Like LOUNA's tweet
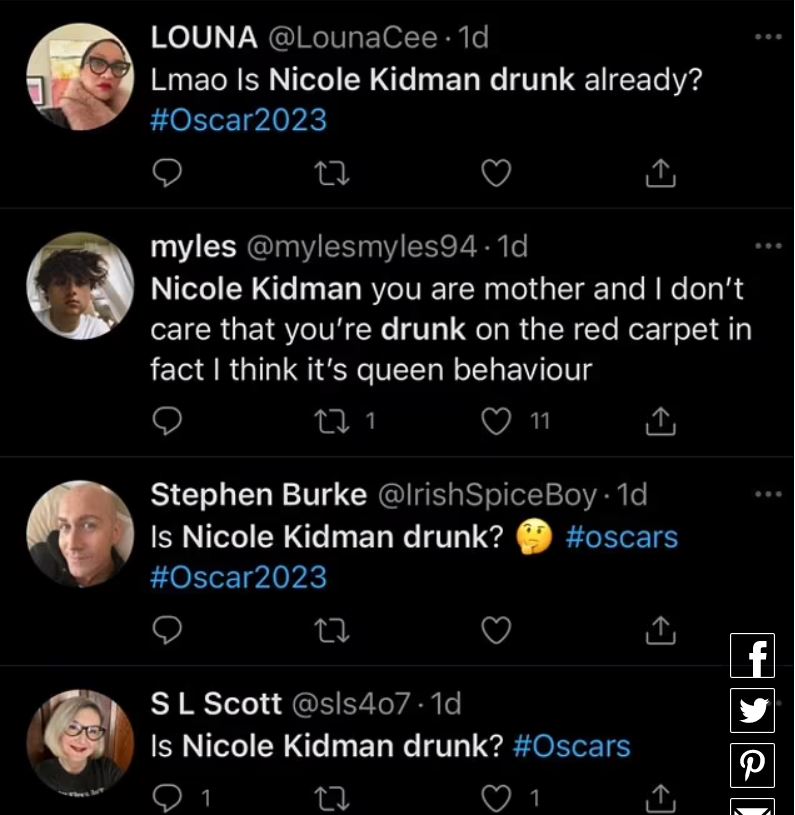This screenshot has height=815, width=795. tap(496, 174)
